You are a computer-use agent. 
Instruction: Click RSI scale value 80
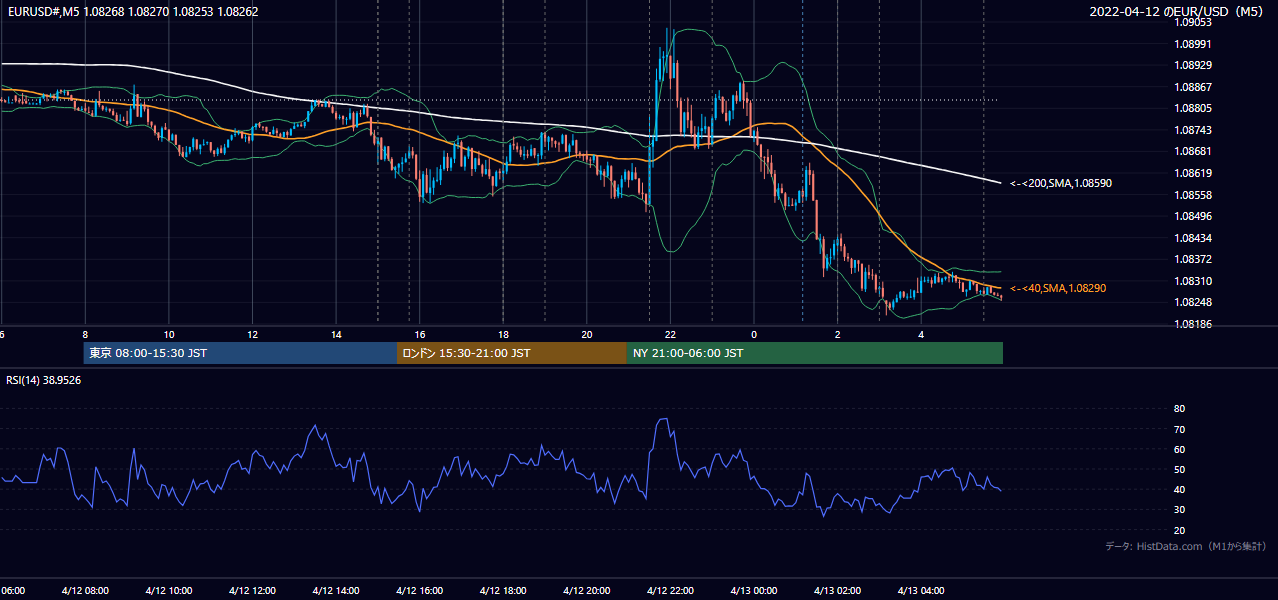1180,409
